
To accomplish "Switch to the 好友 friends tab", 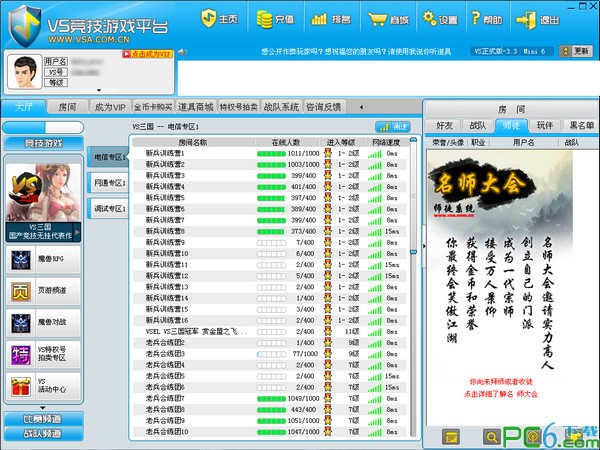I will pos(445,125).
